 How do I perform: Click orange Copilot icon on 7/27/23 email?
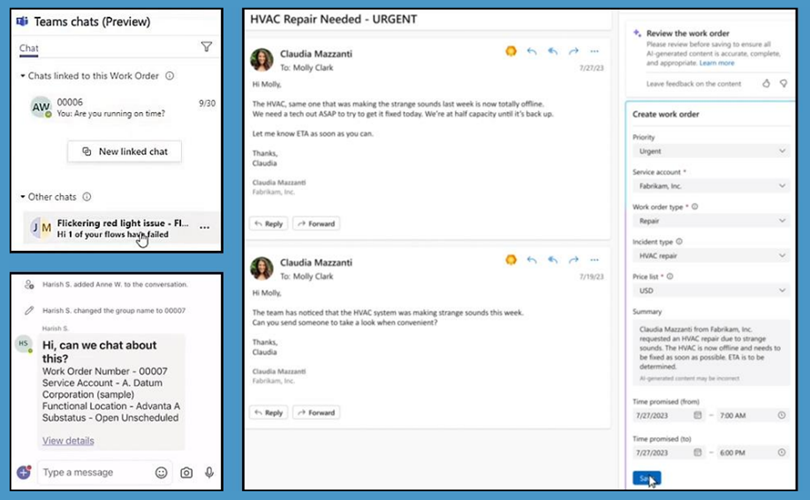[511, 51]
